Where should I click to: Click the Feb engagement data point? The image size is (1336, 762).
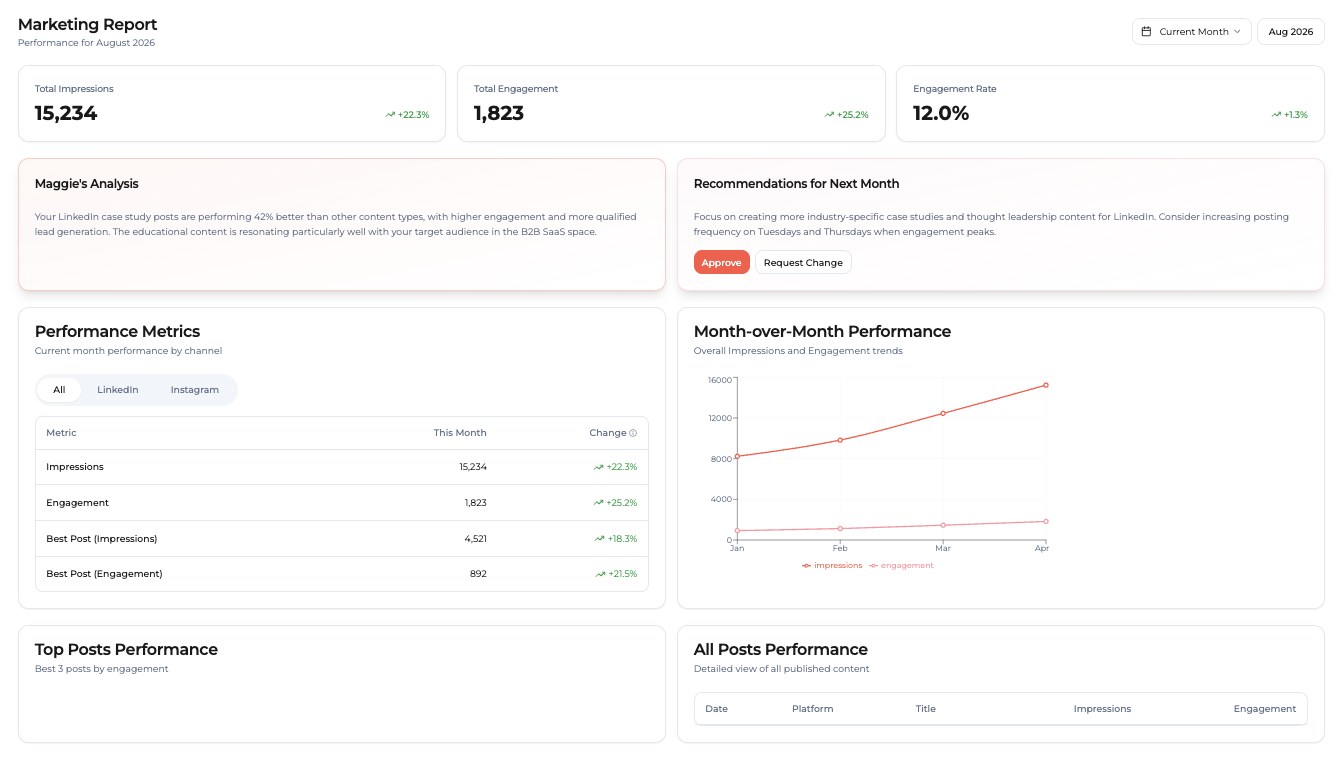[x=840, y=529]
